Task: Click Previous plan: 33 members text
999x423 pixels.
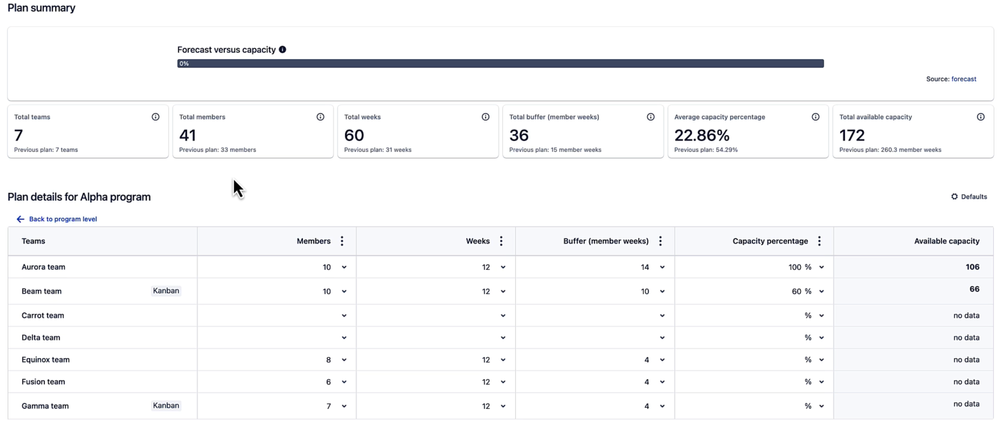Action: click(217, 150)
